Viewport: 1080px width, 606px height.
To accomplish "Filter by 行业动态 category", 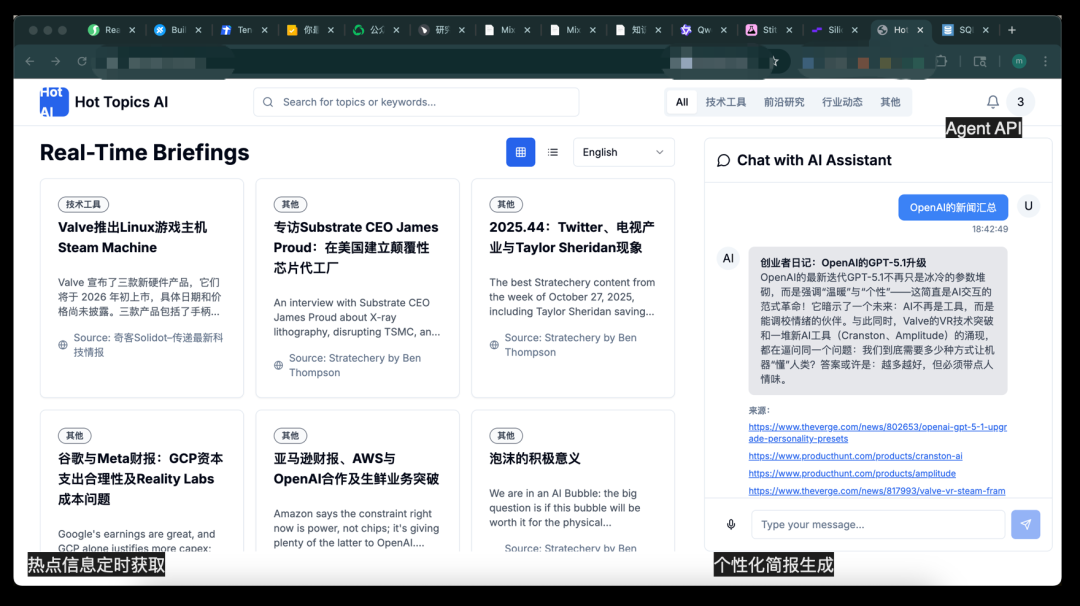I will coord(842,102).
